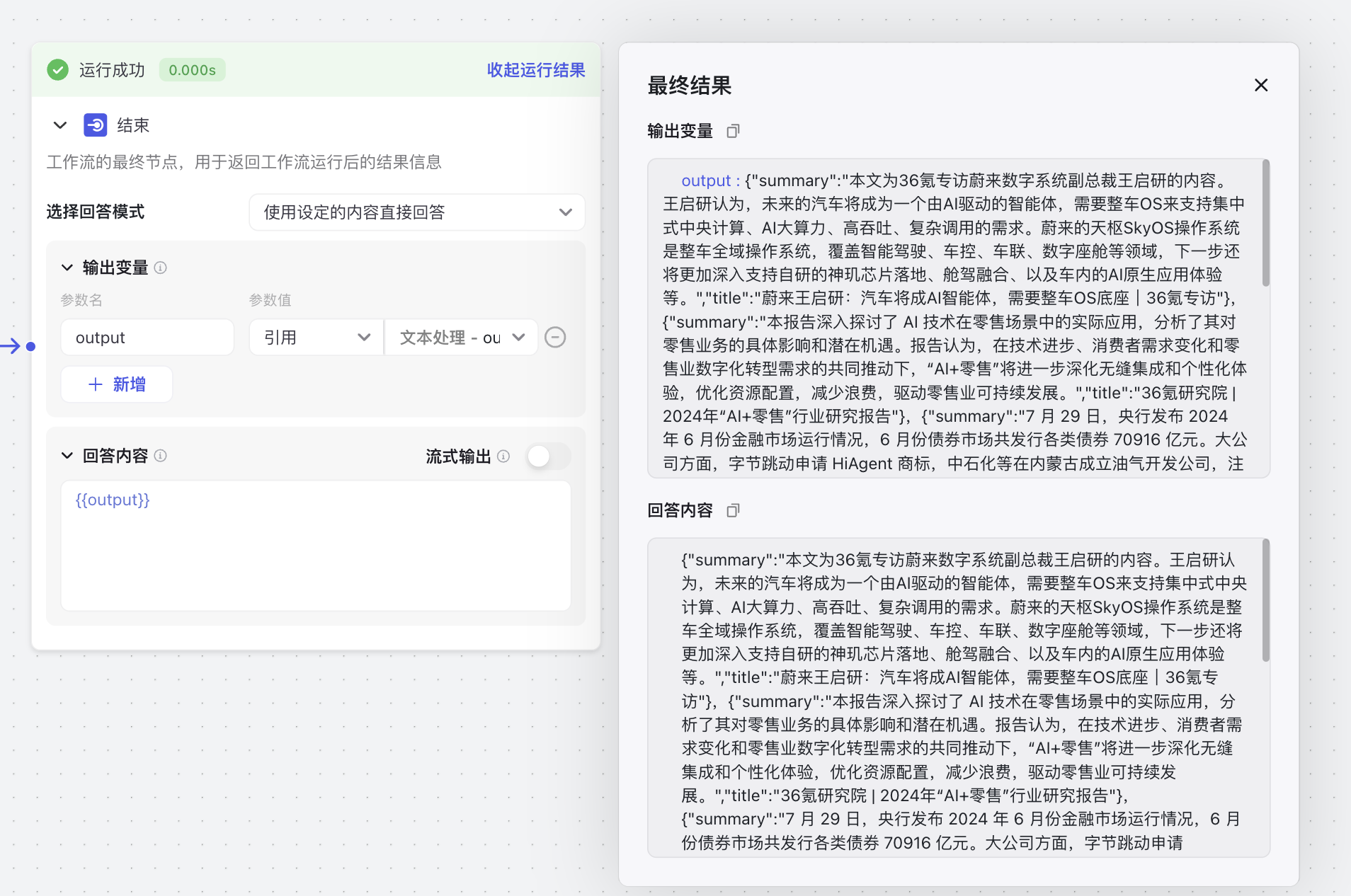Collapse the 回答内容 section
The width and height of the screenshot is (1351, 896).
click(x=67, y=455)
